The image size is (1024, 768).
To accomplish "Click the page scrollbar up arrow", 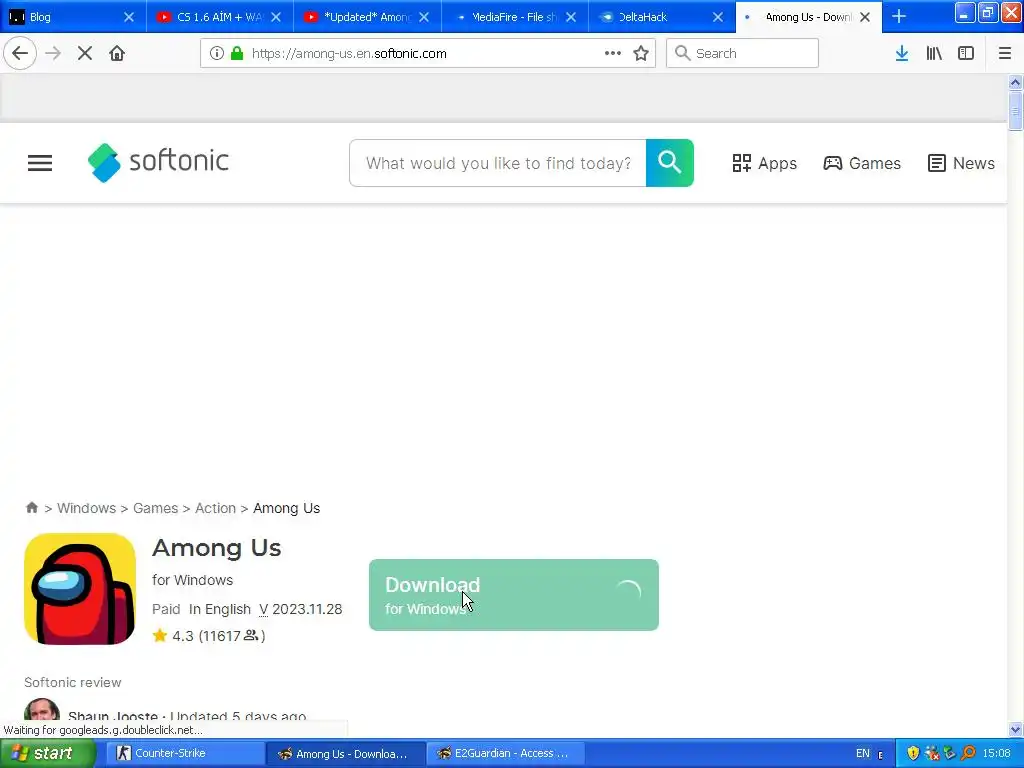I will (1015, 82).
